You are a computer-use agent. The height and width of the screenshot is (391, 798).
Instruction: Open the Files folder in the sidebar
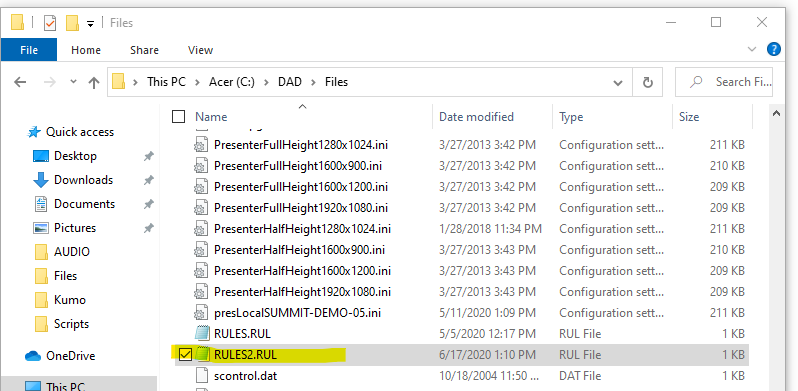click(65, 276)
